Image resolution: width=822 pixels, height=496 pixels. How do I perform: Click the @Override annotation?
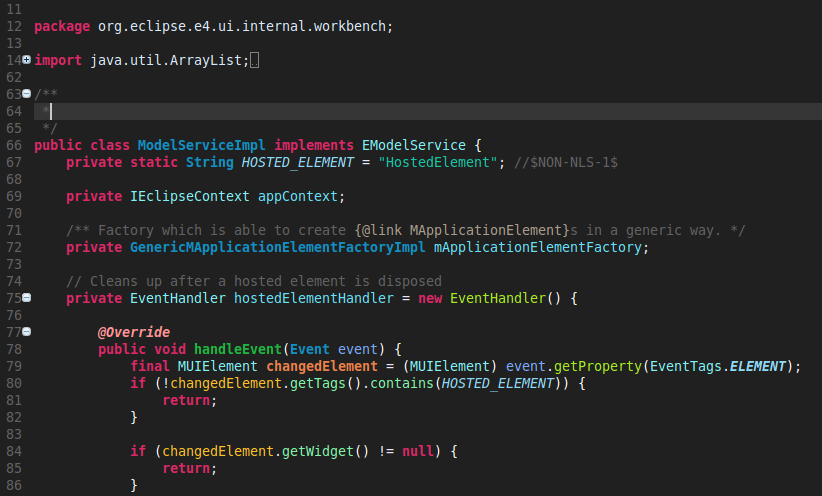[x=134, y=332]
